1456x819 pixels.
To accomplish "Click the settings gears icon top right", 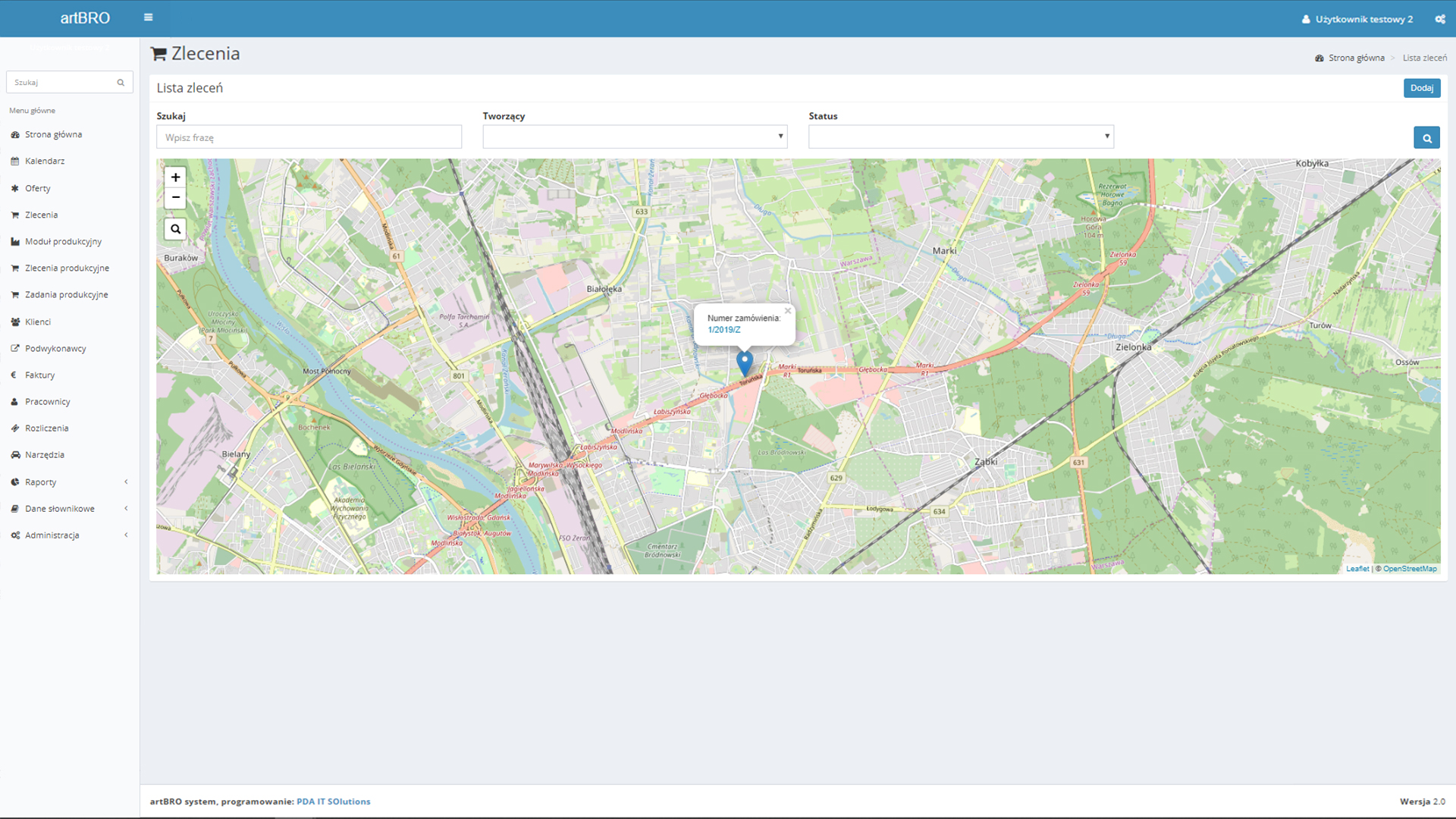I will coord(1439,19).
